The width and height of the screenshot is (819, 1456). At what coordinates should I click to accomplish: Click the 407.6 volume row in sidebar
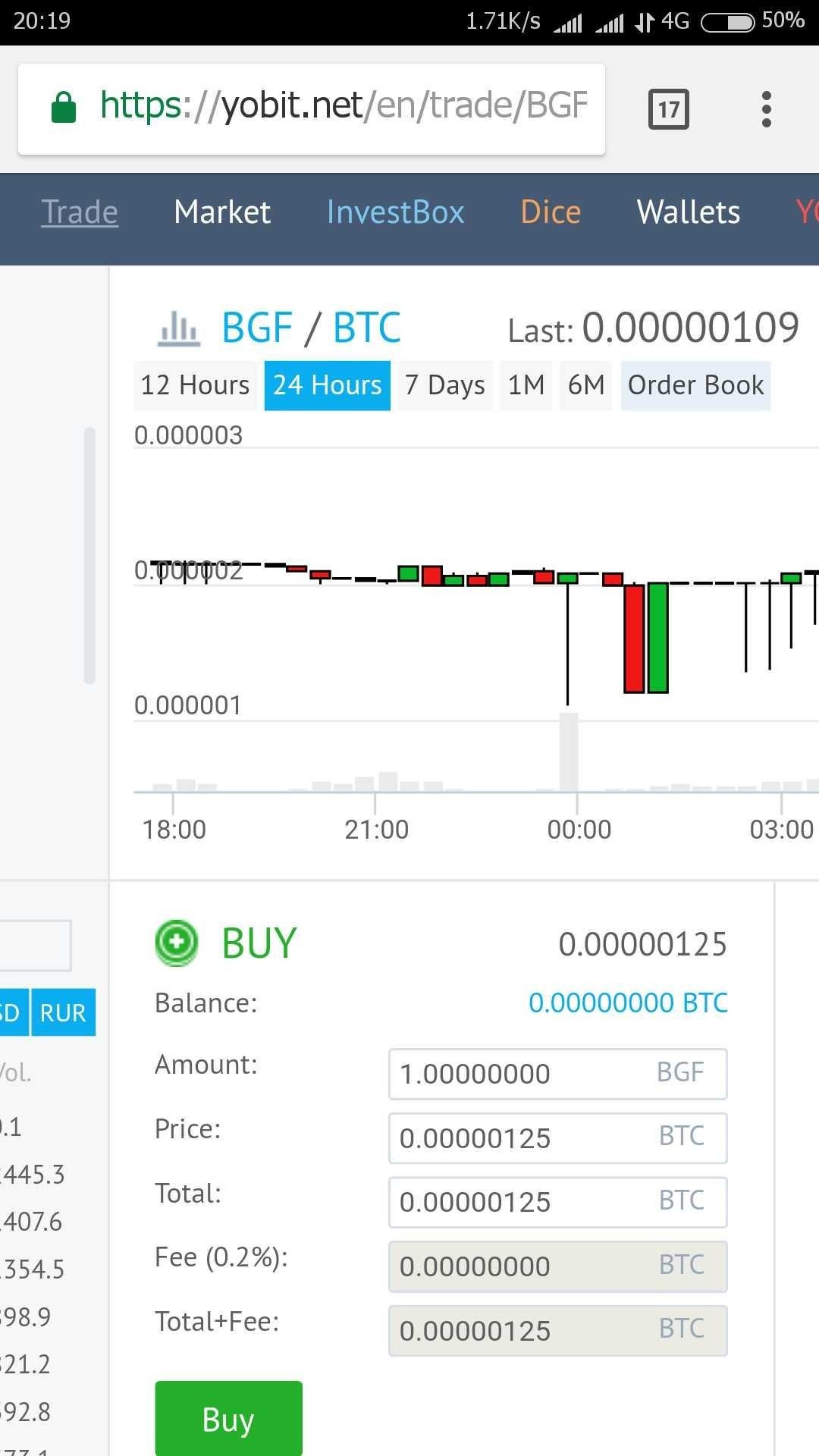pos(31,1222)
